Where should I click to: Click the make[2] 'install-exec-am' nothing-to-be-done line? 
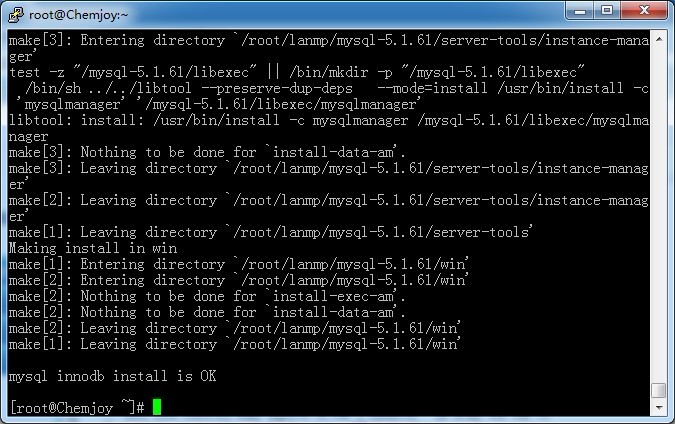207,296
